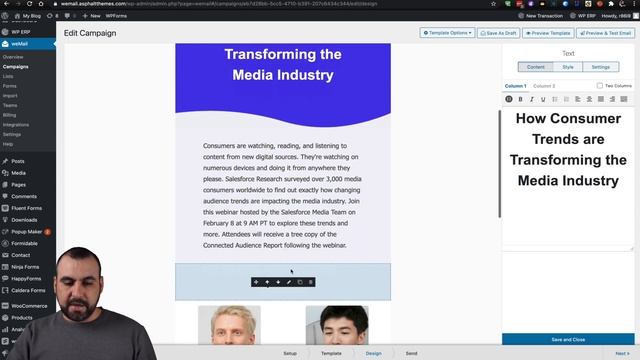Open the weMail sidebar menu
The height and width of the screenshot is (360, 640).
(28, 44)
